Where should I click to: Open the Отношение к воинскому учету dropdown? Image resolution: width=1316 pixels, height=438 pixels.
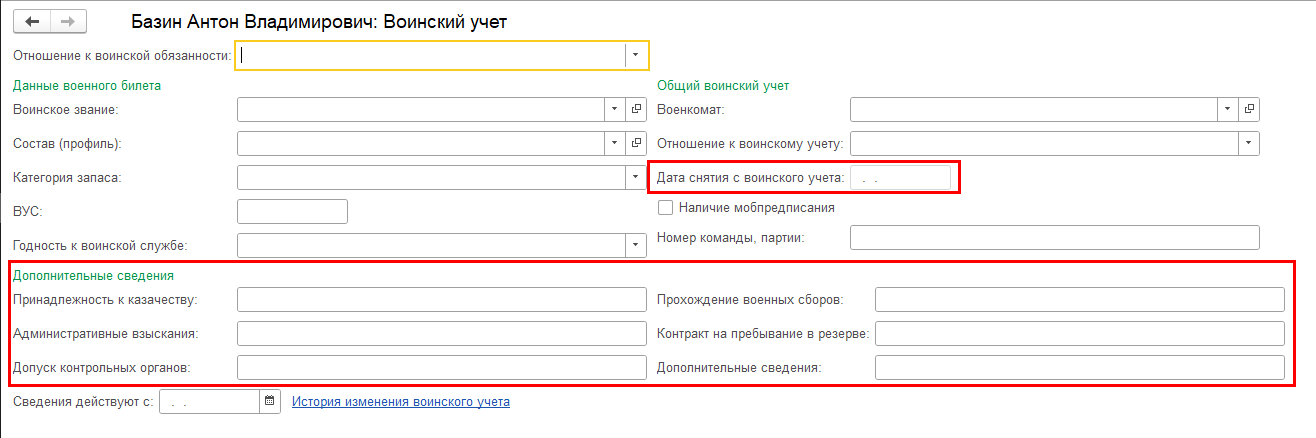pyautogui.click(x=1248, y=143)
